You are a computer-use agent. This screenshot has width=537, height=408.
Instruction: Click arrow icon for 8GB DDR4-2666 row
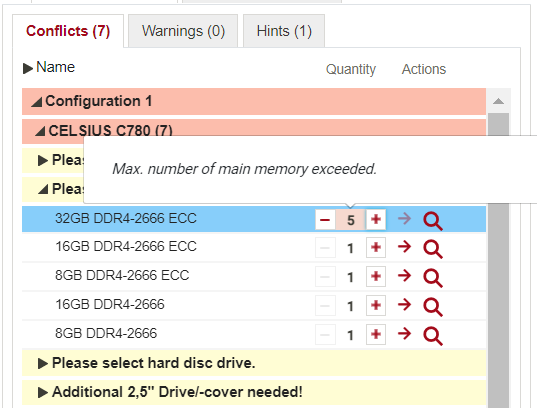click(404, 333)
